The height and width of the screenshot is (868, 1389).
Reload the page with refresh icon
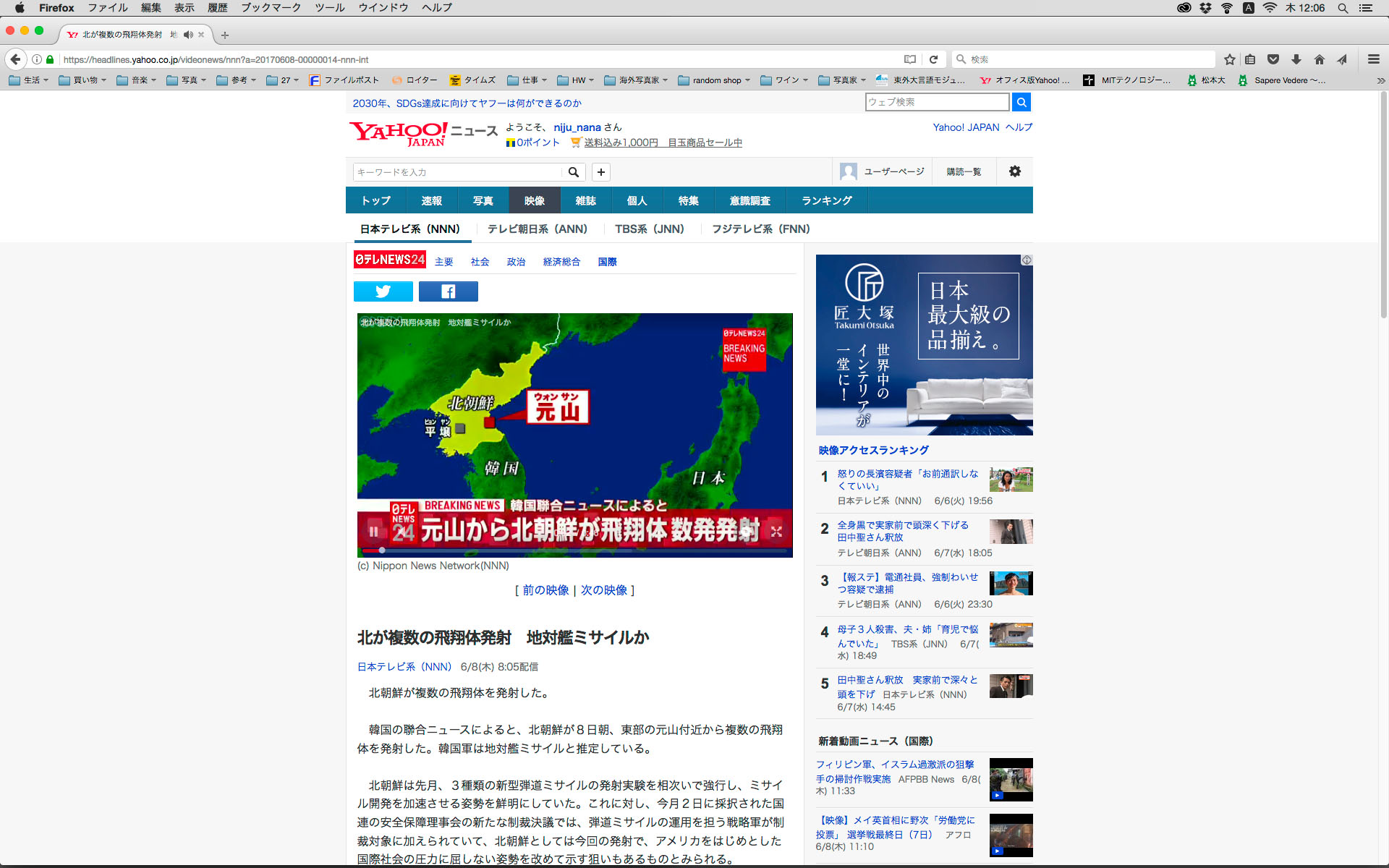pyautogui.click(x=933, y=59)
